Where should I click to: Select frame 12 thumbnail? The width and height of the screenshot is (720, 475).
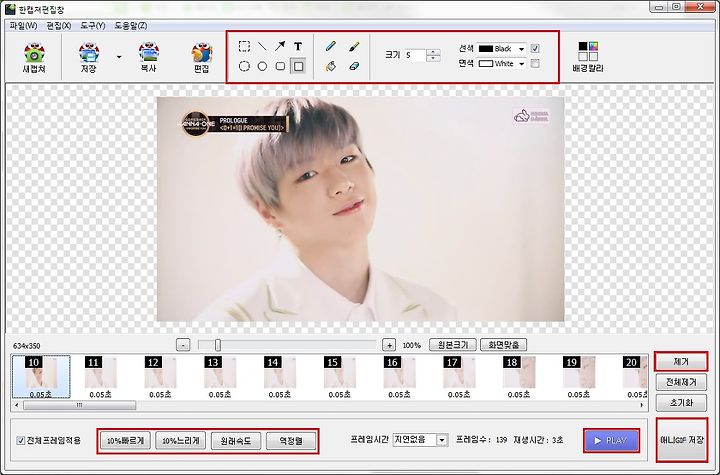pyautogui.click(x=160, y=376)
